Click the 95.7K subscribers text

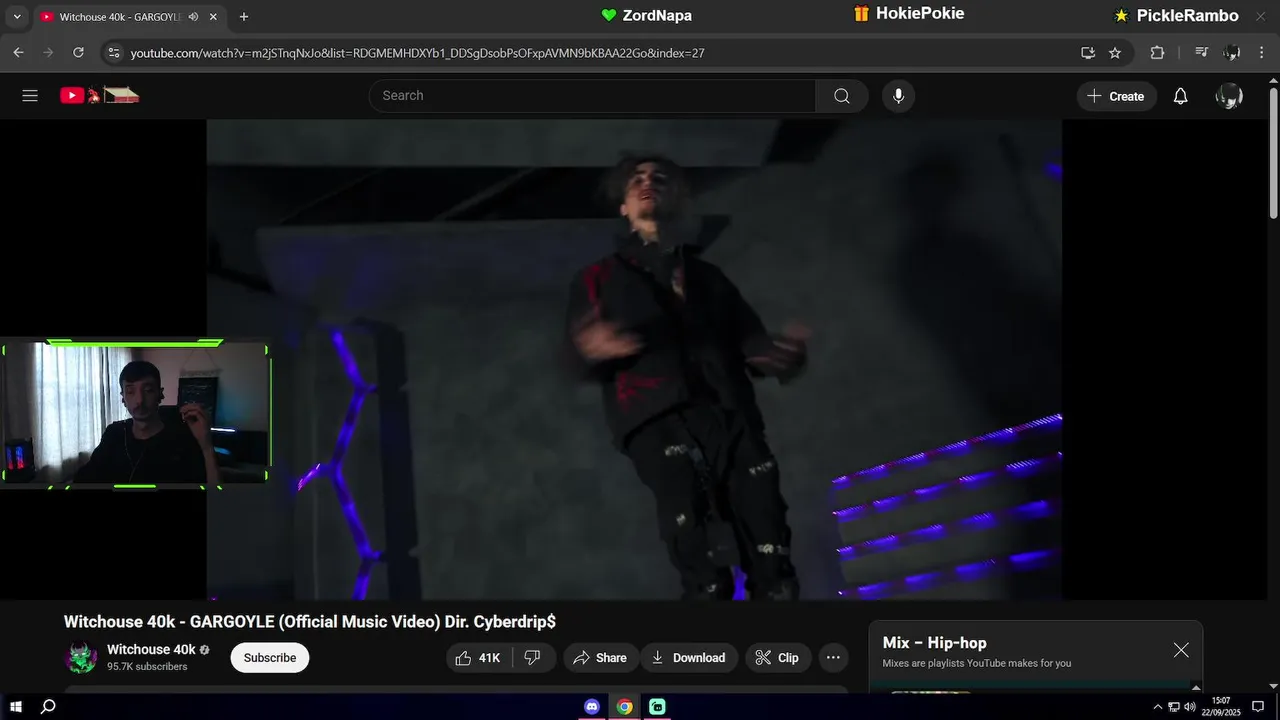[147, 667]
